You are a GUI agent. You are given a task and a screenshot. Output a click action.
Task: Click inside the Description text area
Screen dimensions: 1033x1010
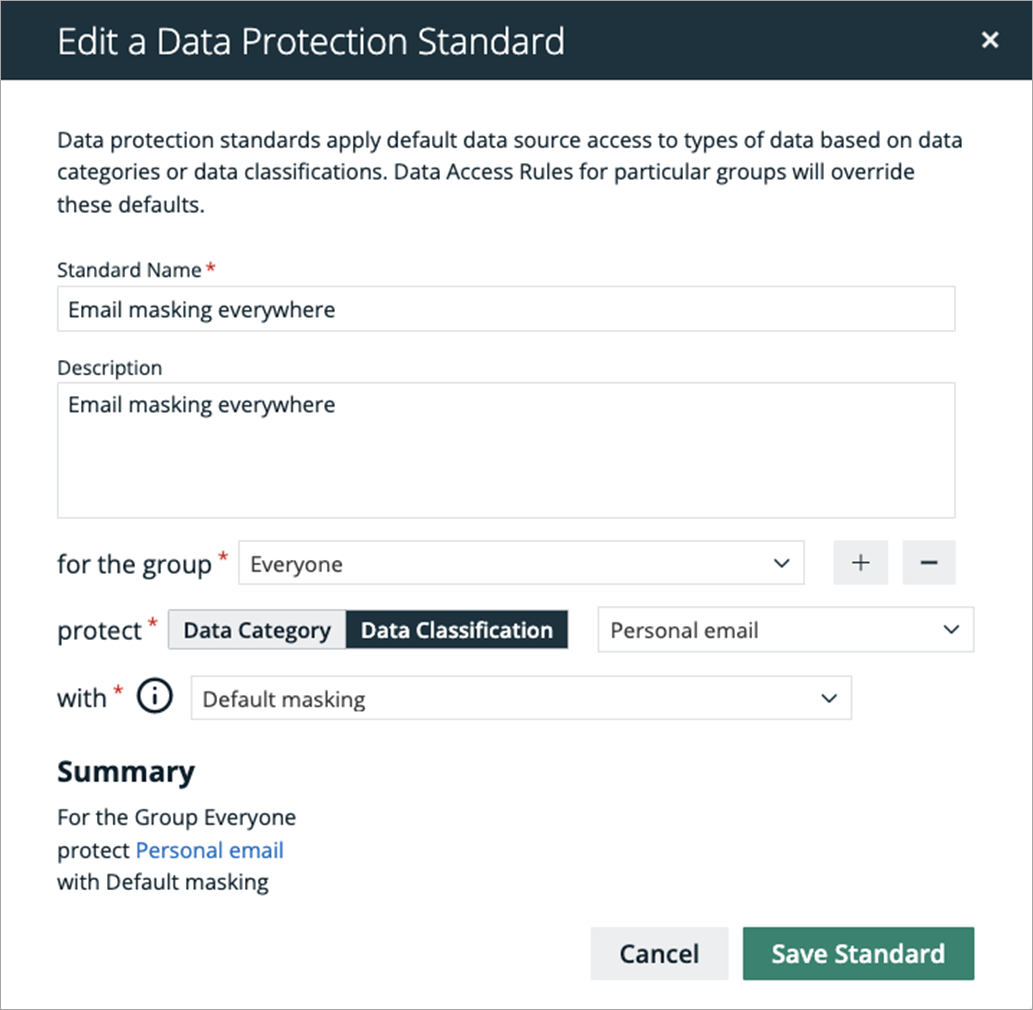[x=505, y=450]
